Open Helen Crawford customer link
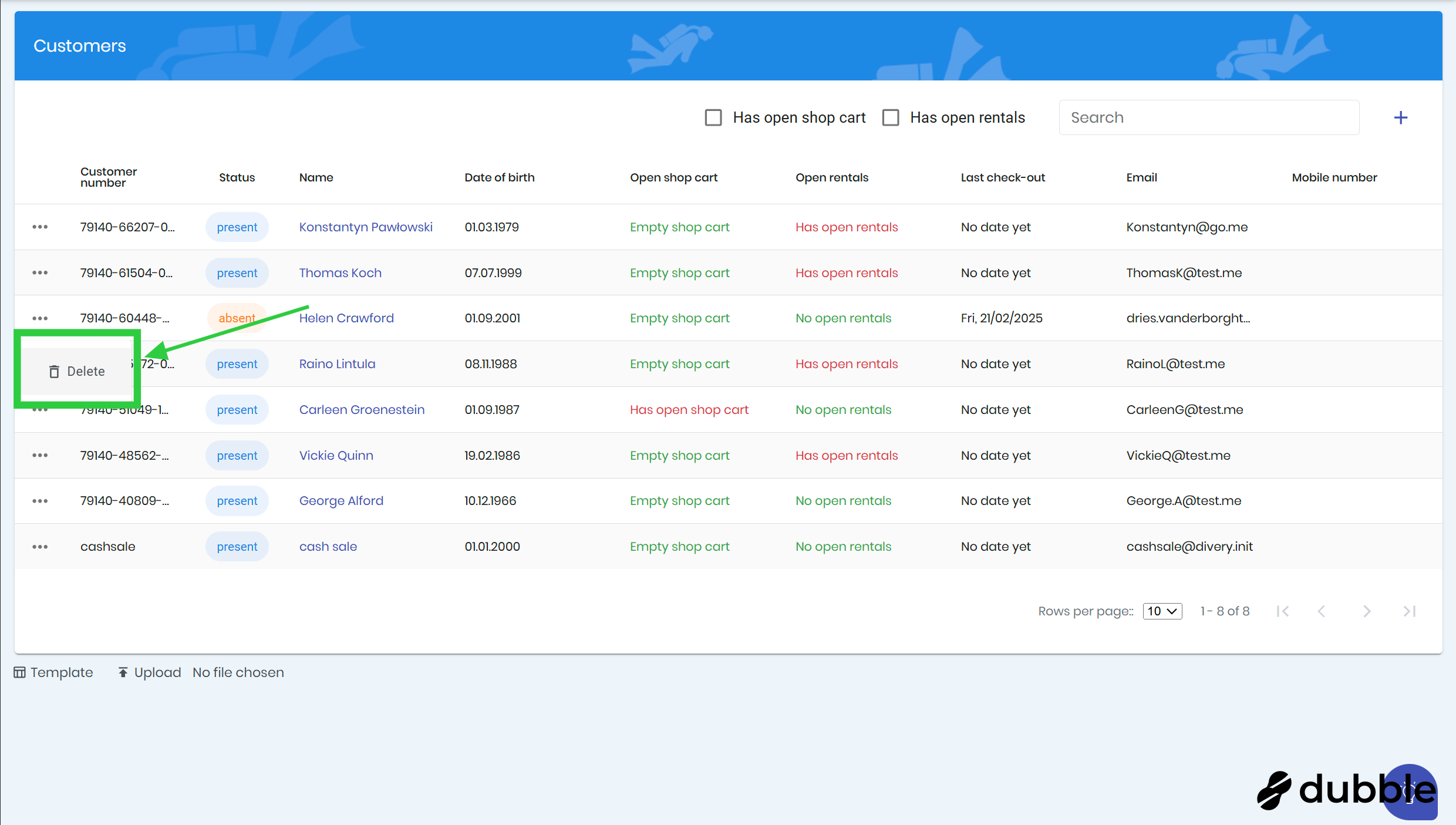Screen dimensions: 1456x825 (x=346, y=318)
